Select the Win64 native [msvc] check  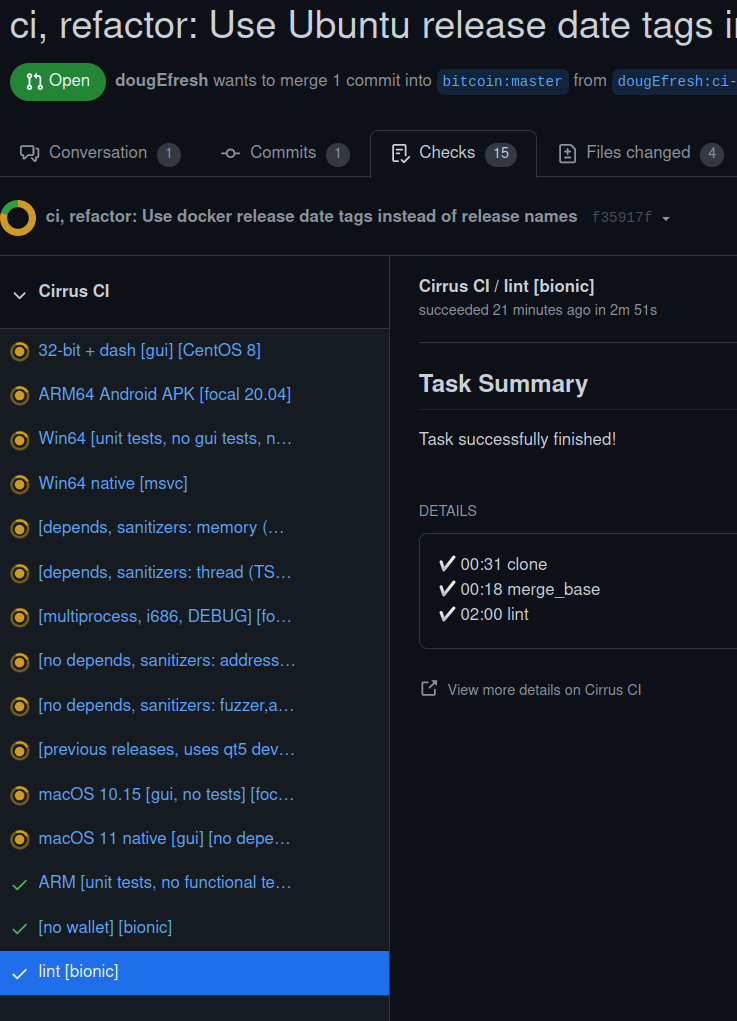point(194,484)
